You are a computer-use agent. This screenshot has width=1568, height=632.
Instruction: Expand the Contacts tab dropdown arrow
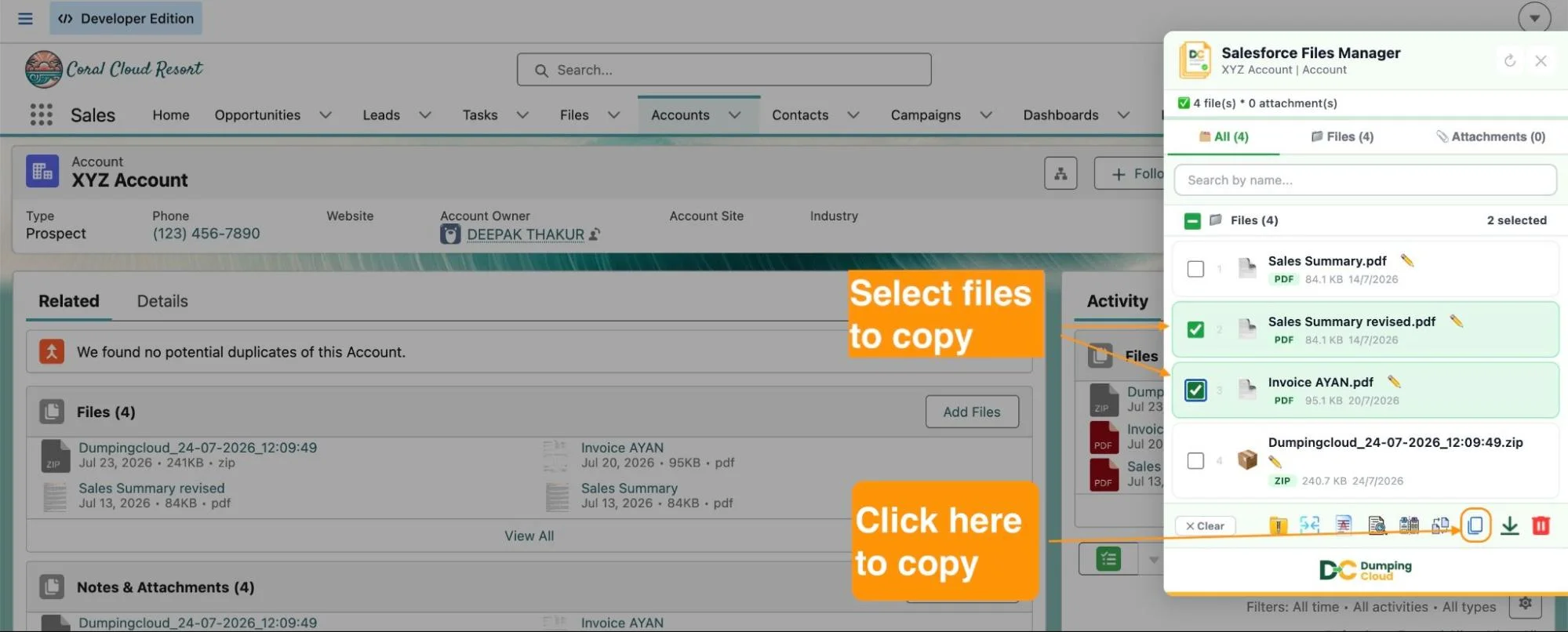pos(853,115)
